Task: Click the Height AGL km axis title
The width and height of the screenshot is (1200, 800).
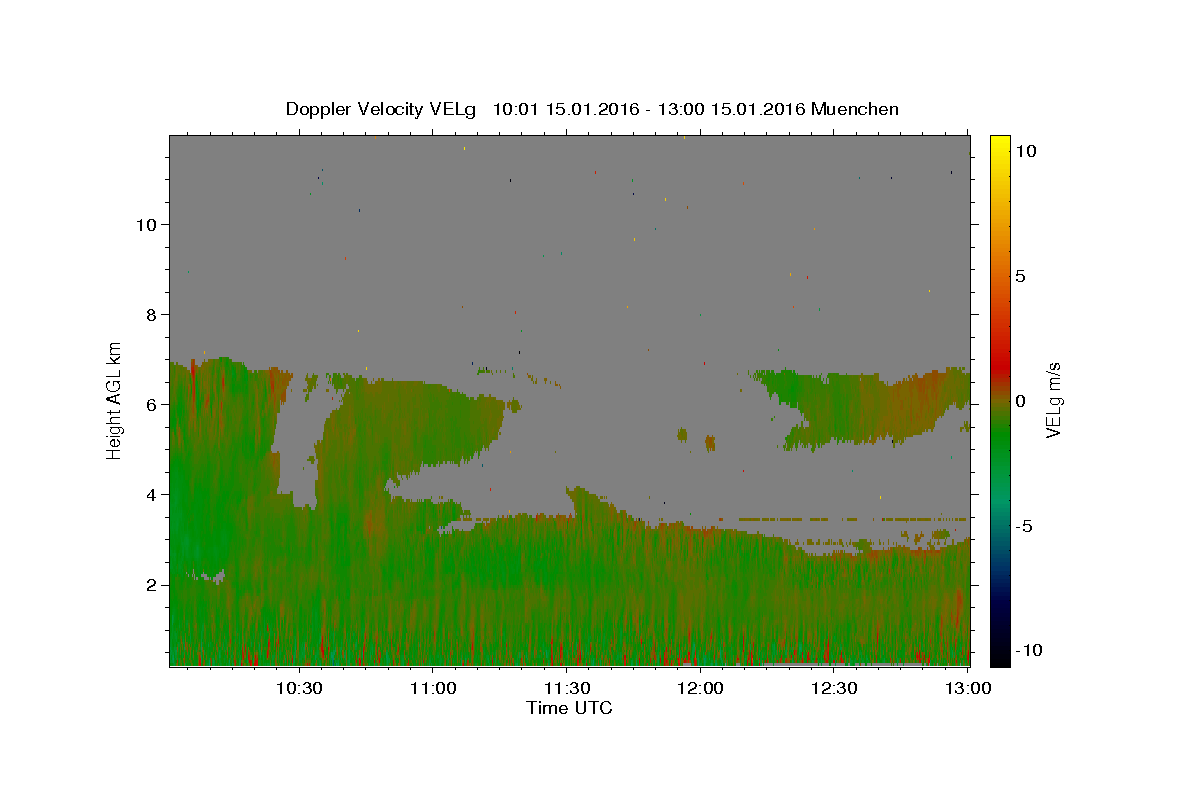Action: [115, 400]
